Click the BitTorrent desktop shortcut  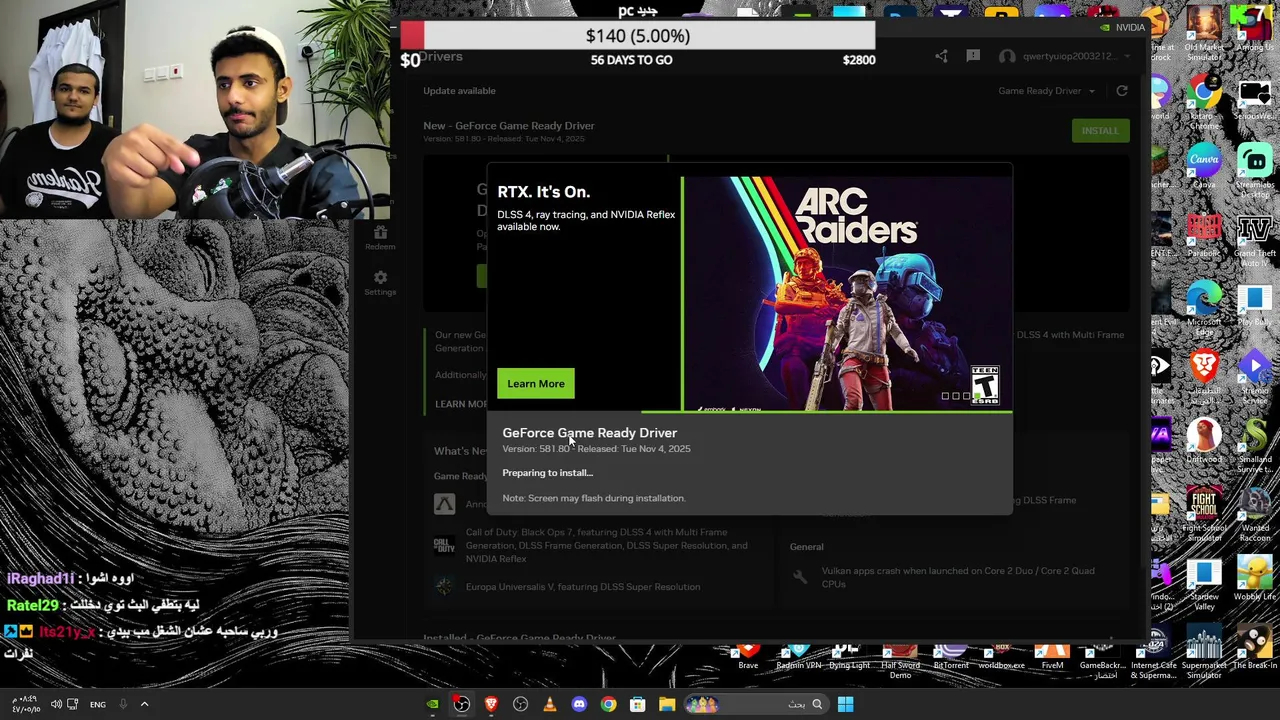pyautogui.click(x=950, y=657)
